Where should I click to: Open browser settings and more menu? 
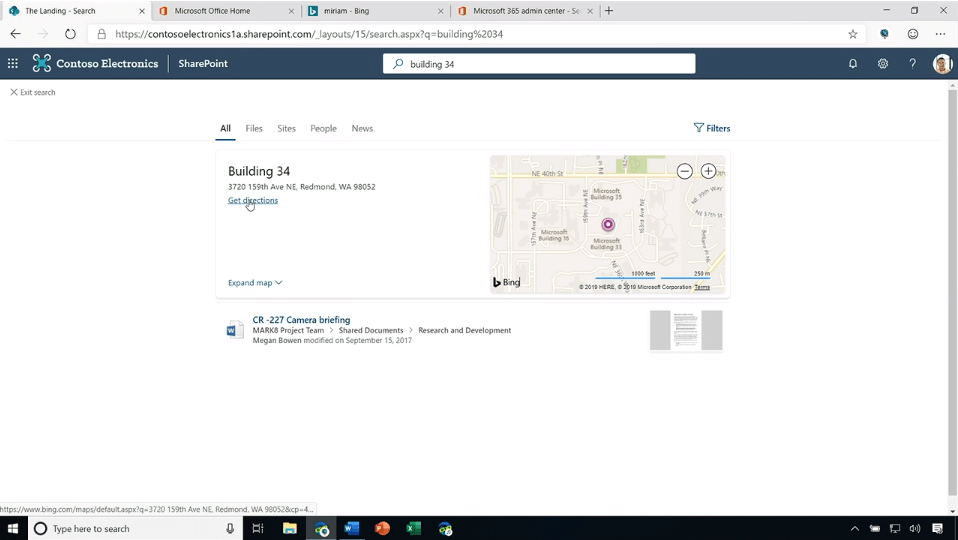tap(940, 34)
